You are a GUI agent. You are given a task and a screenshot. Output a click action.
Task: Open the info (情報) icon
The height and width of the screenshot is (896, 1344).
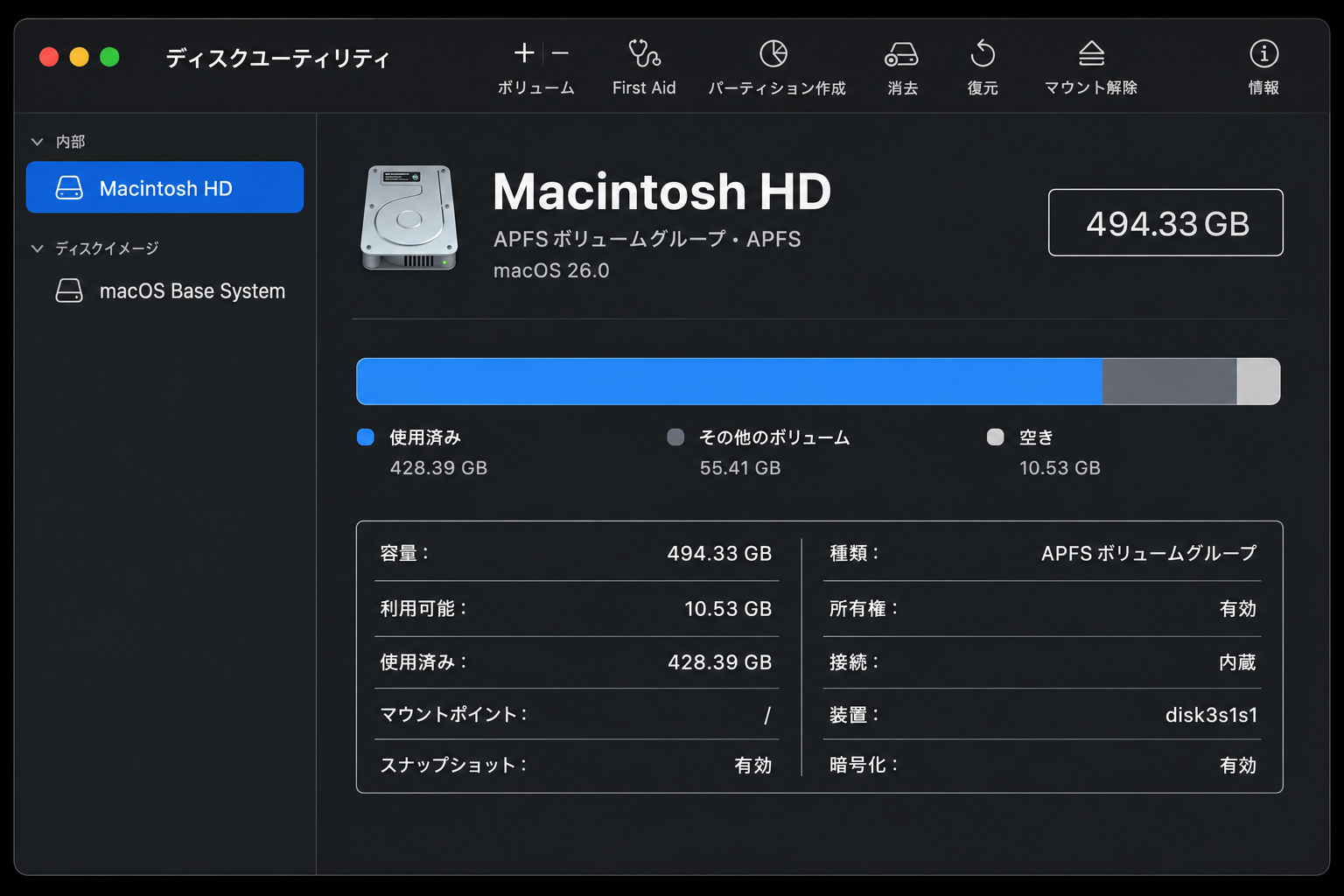pyautogui.click(x=1263, y=53)
